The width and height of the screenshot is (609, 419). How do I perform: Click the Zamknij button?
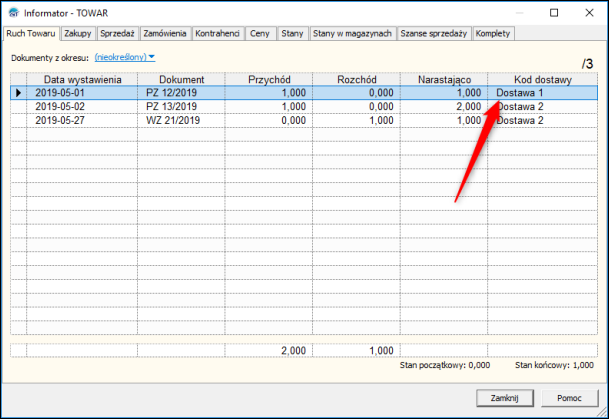pyautogui.click(x=505, y=398)
